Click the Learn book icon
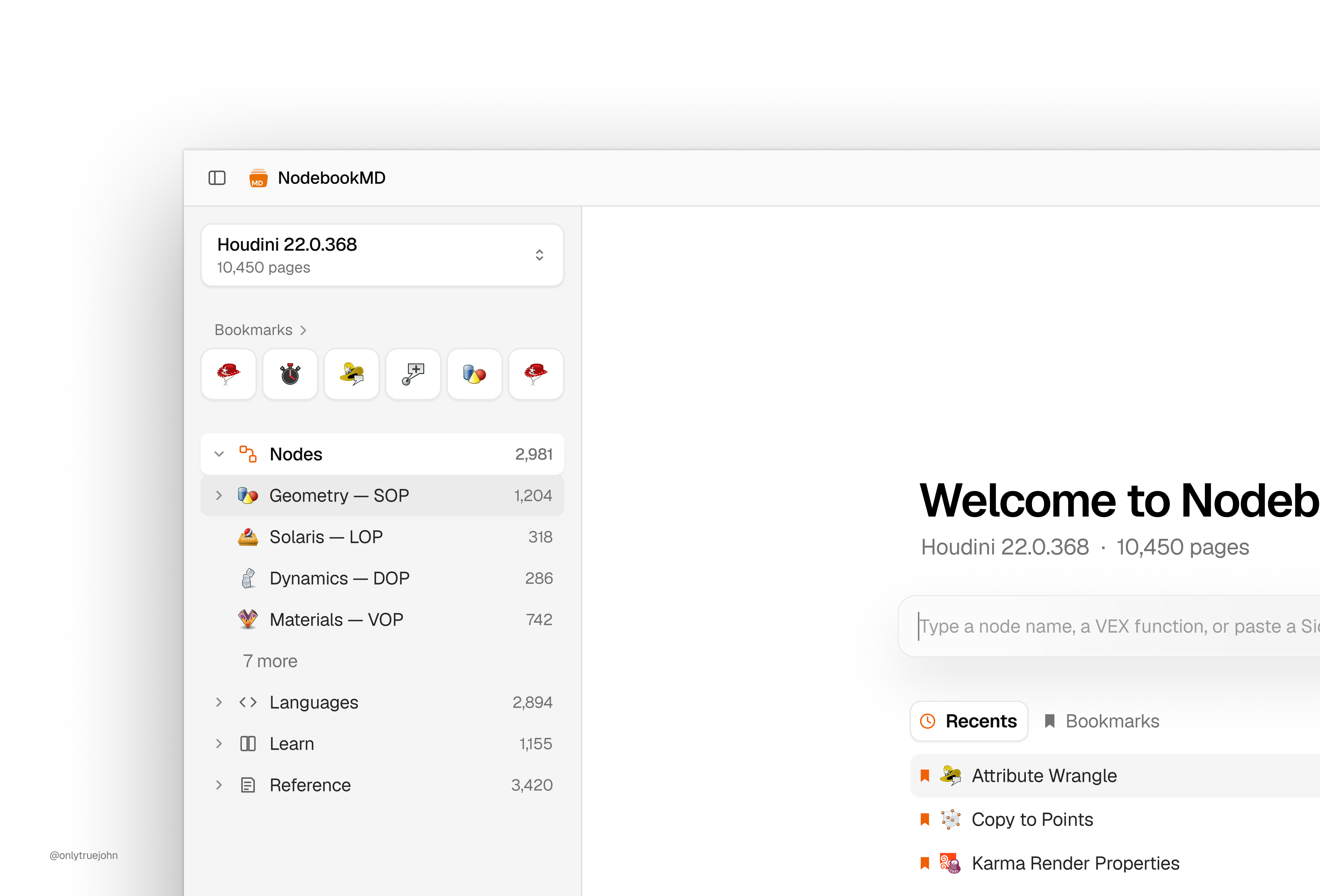 [x=248, y=744]
